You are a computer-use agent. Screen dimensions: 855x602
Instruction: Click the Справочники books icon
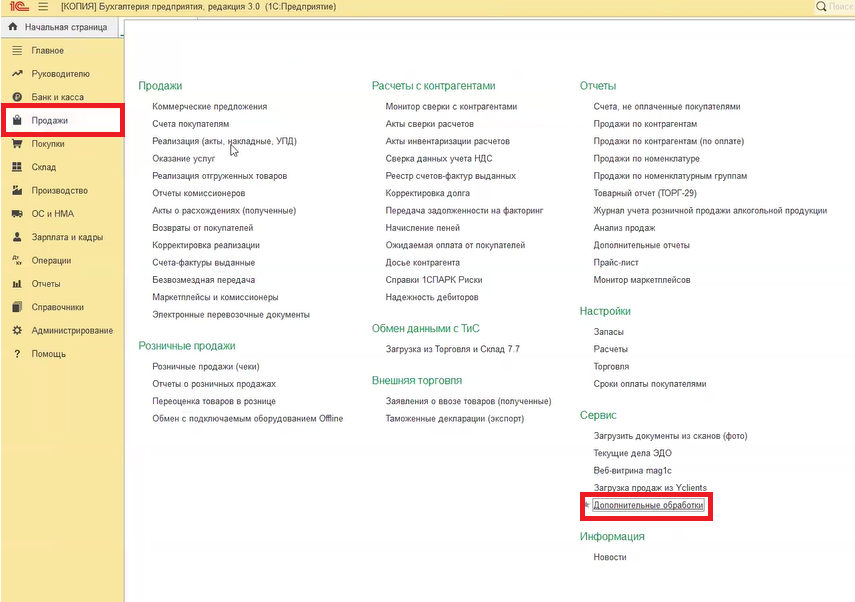(x=17, y=307)
